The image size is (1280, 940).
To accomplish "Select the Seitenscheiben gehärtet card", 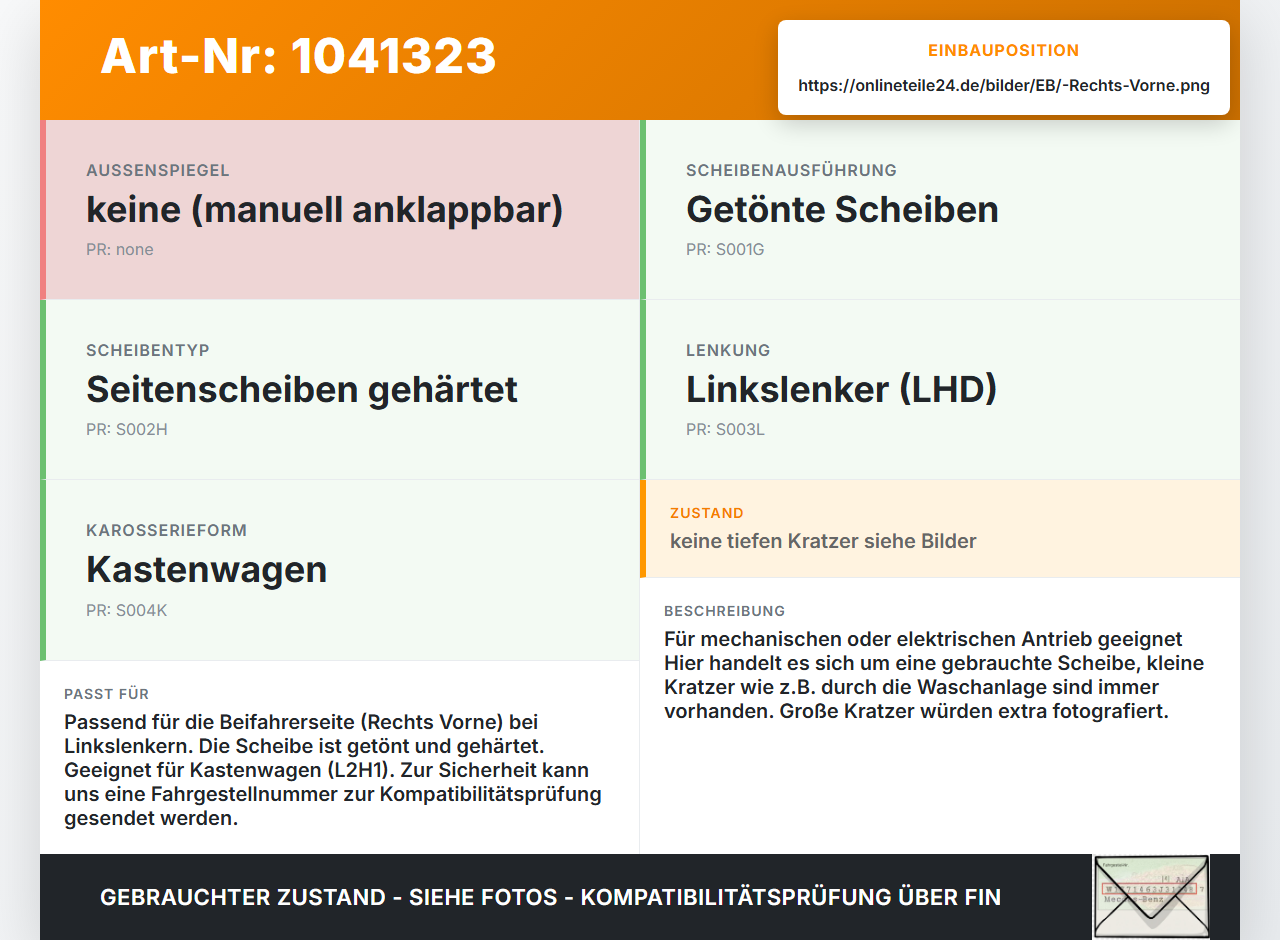I will (340, 390).
